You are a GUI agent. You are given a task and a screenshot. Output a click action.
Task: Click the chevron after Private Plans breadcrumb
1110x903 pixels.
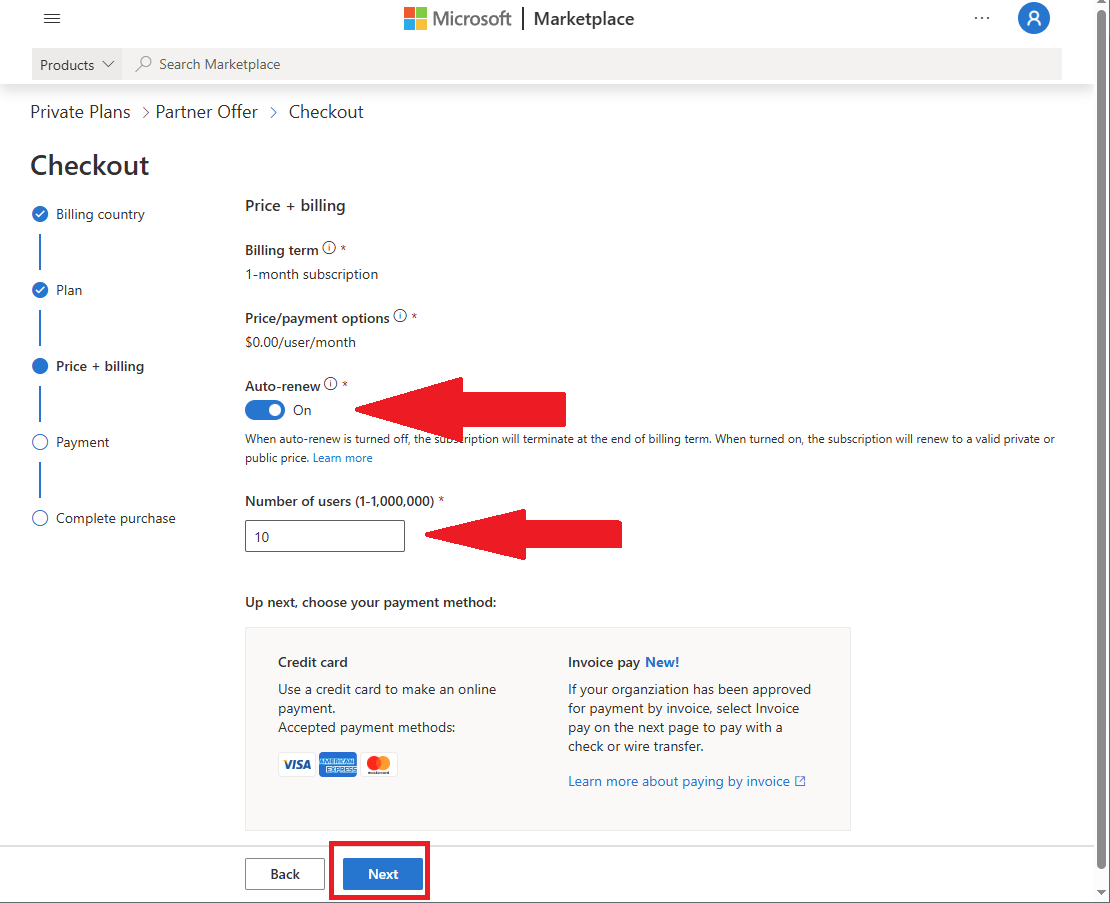click(145, 113)
